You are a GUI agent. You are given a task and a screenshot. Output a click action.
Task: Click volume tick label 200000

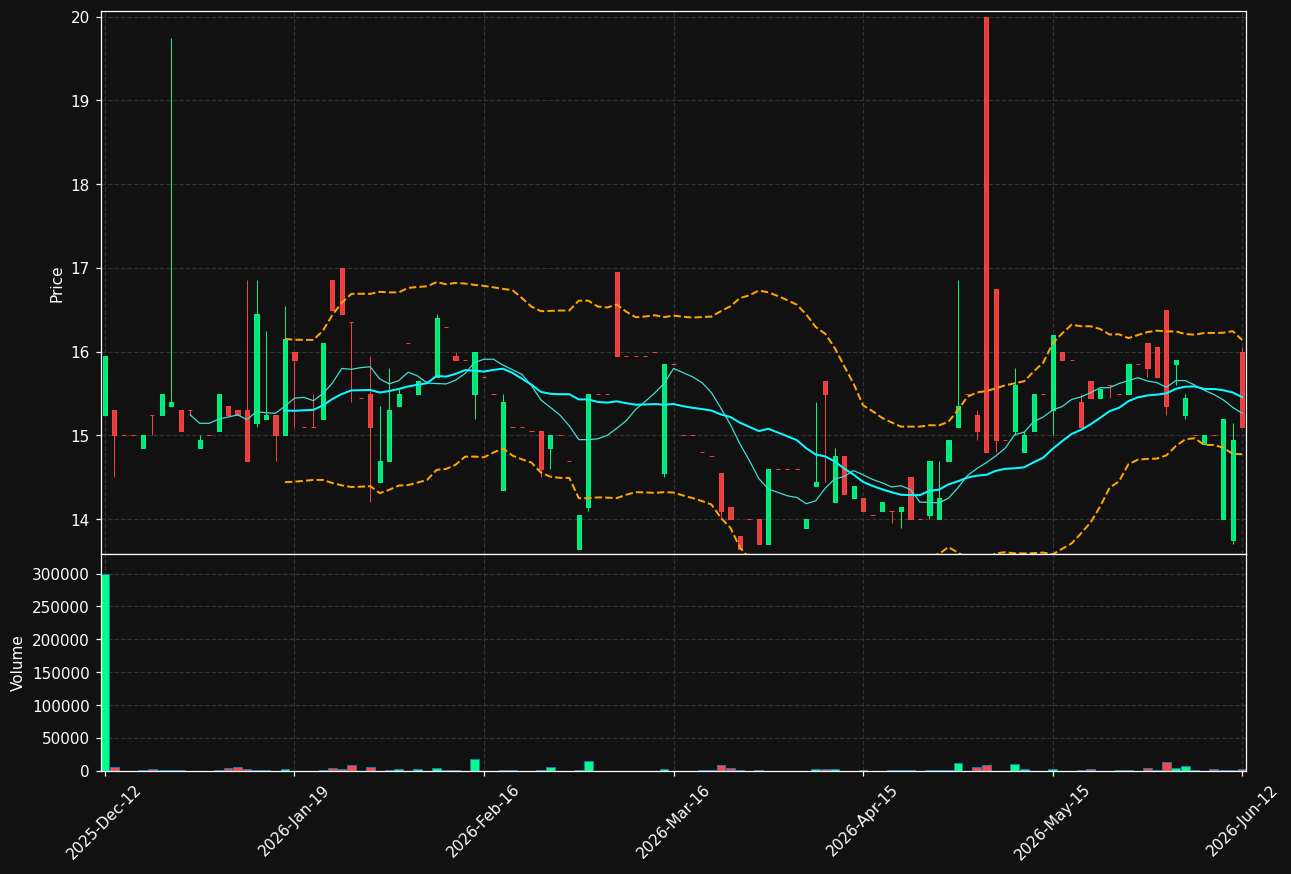coord(62,640)
